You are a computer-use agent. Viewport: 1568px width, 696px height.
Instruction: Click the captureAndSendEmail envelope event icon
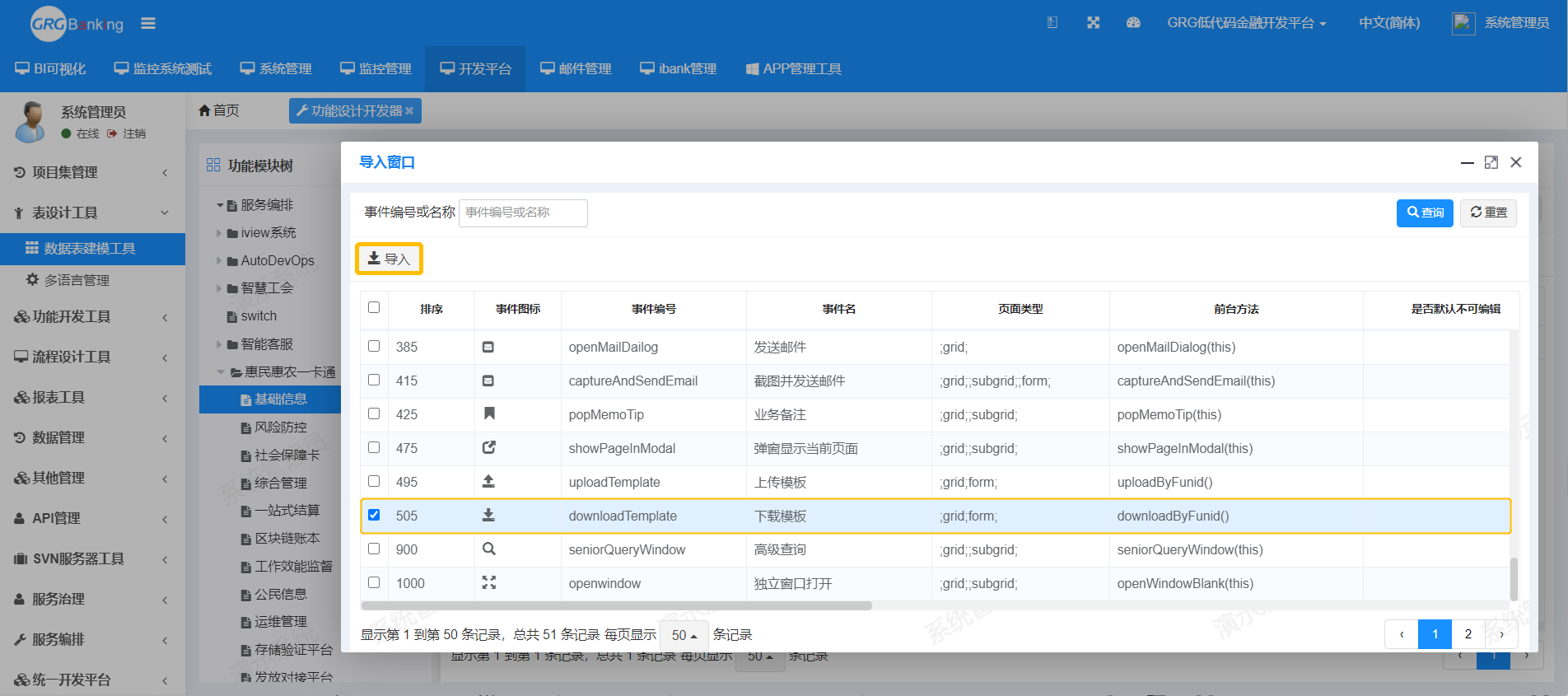pyautogui.click(x=488, y=381)
